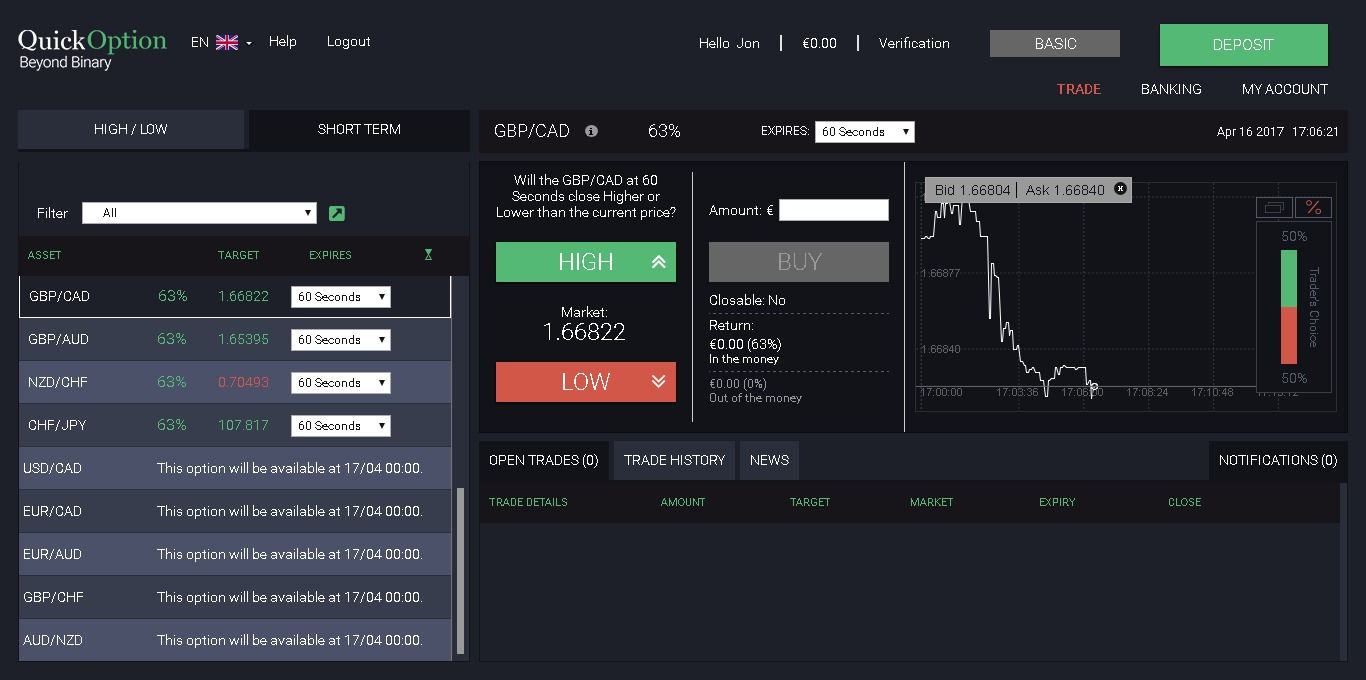The height and width of the screenshot is (680, 1366).
Task: Click the QuickOption logo
Action: (92, 48)
